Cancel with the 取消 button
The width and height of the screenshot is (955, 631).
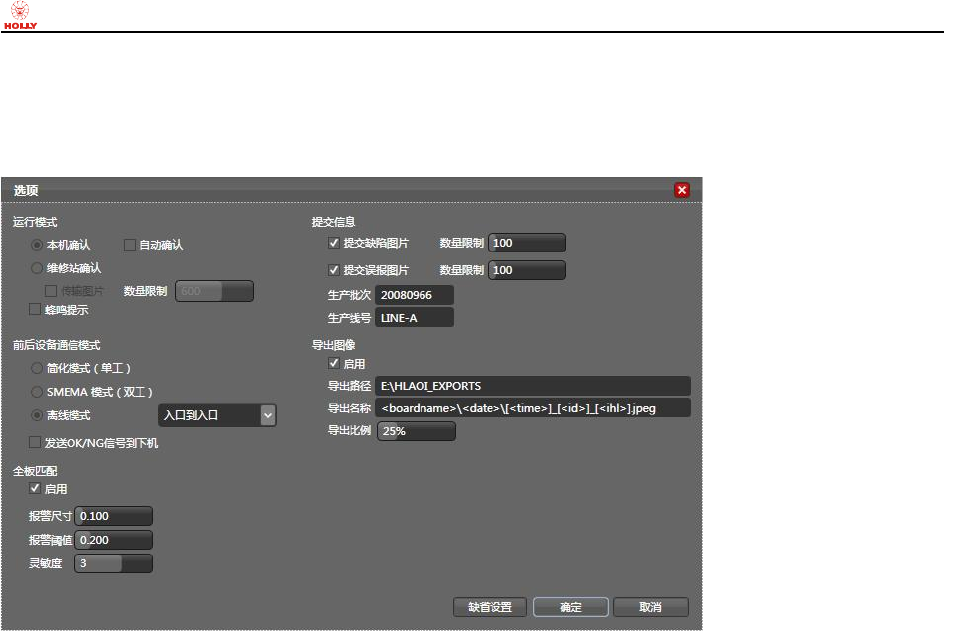(650, 607)
